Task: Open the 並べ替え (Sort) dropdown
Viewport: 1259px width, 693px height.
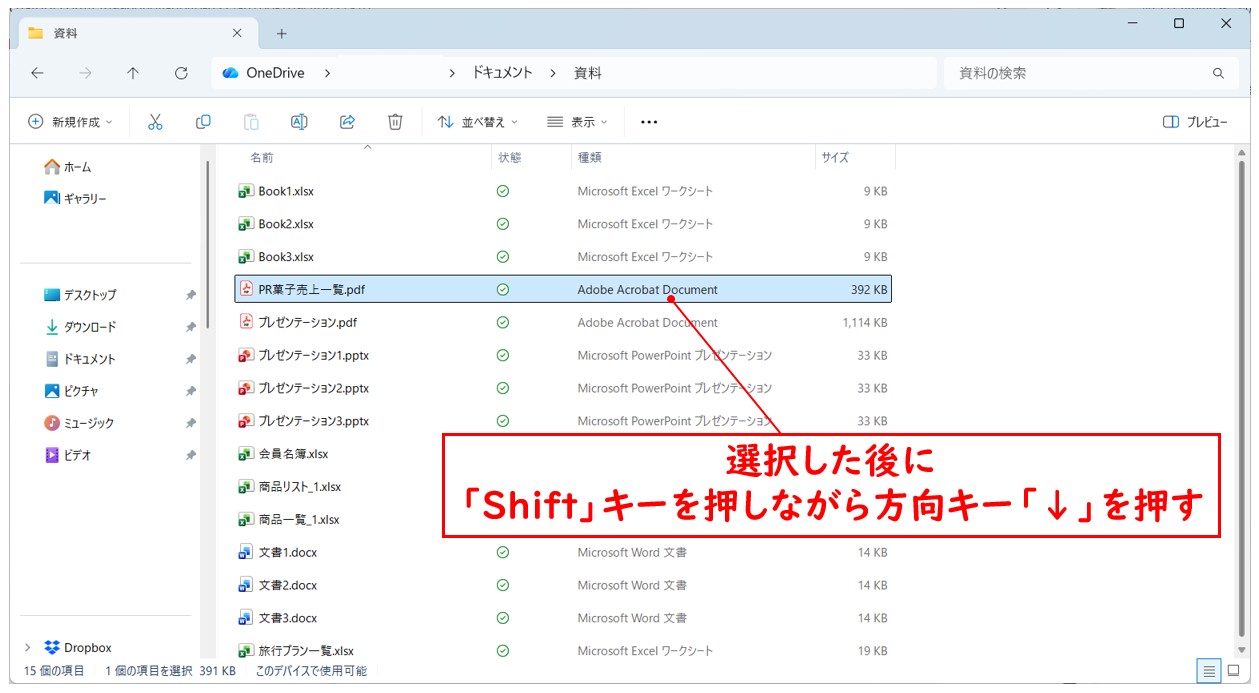Action: 478,121
